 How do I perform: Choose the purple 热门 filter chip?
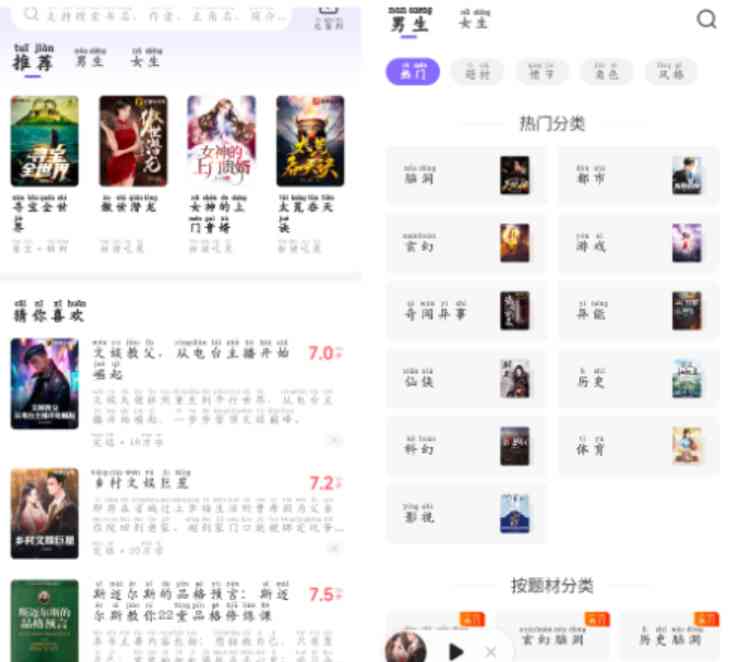[x=413, y=71]
